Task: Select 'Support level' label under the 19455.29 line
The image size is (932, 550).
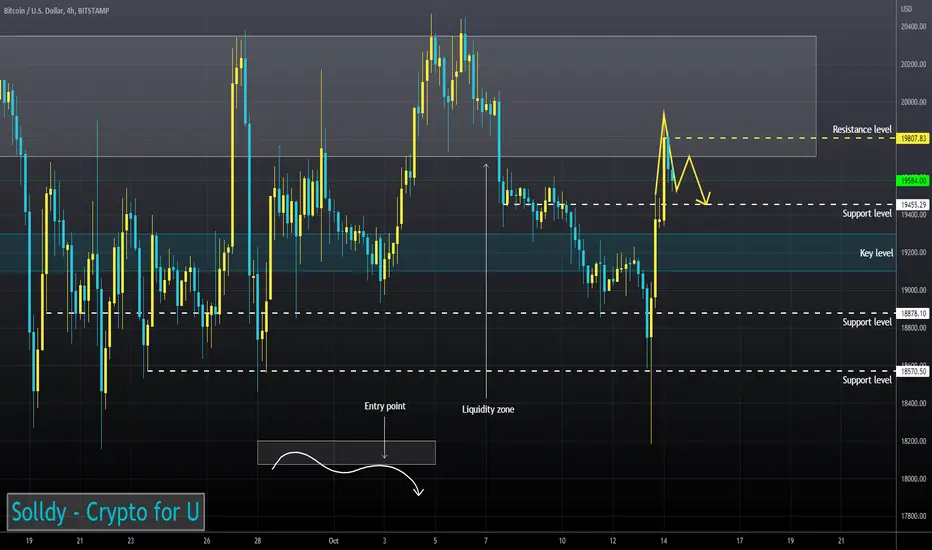Action: (x=867, y=213)
